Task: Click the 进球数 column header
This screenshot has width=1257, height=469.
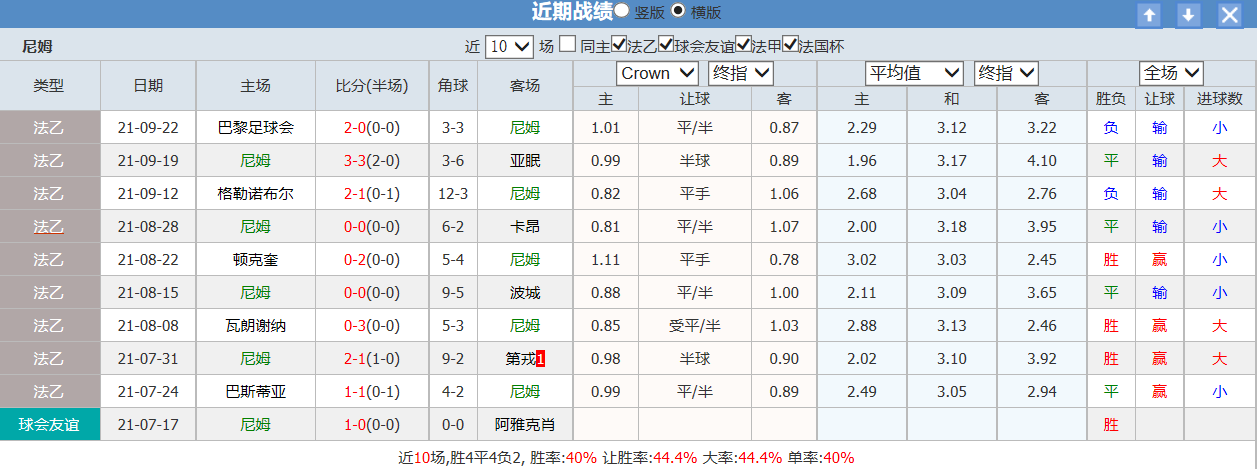Action: [1220, 99]
